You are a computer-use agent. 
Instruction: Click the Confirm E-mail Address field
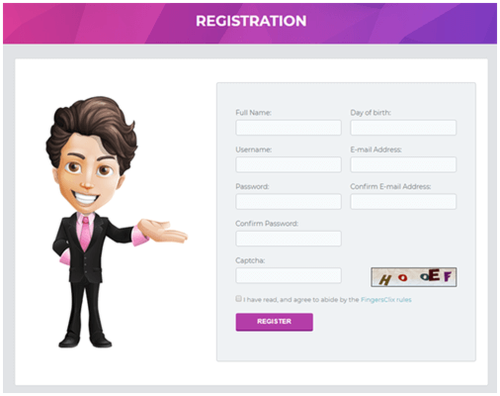[403, 202]
